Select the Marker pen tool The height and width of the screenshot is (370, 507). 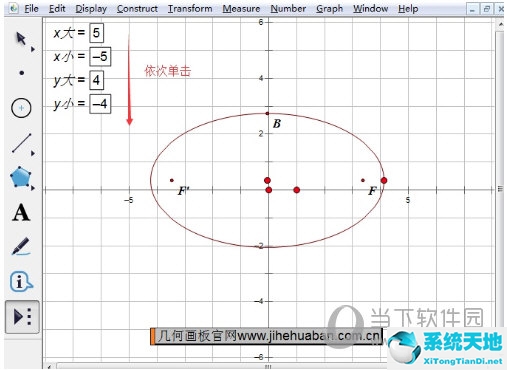coord(21,246)
